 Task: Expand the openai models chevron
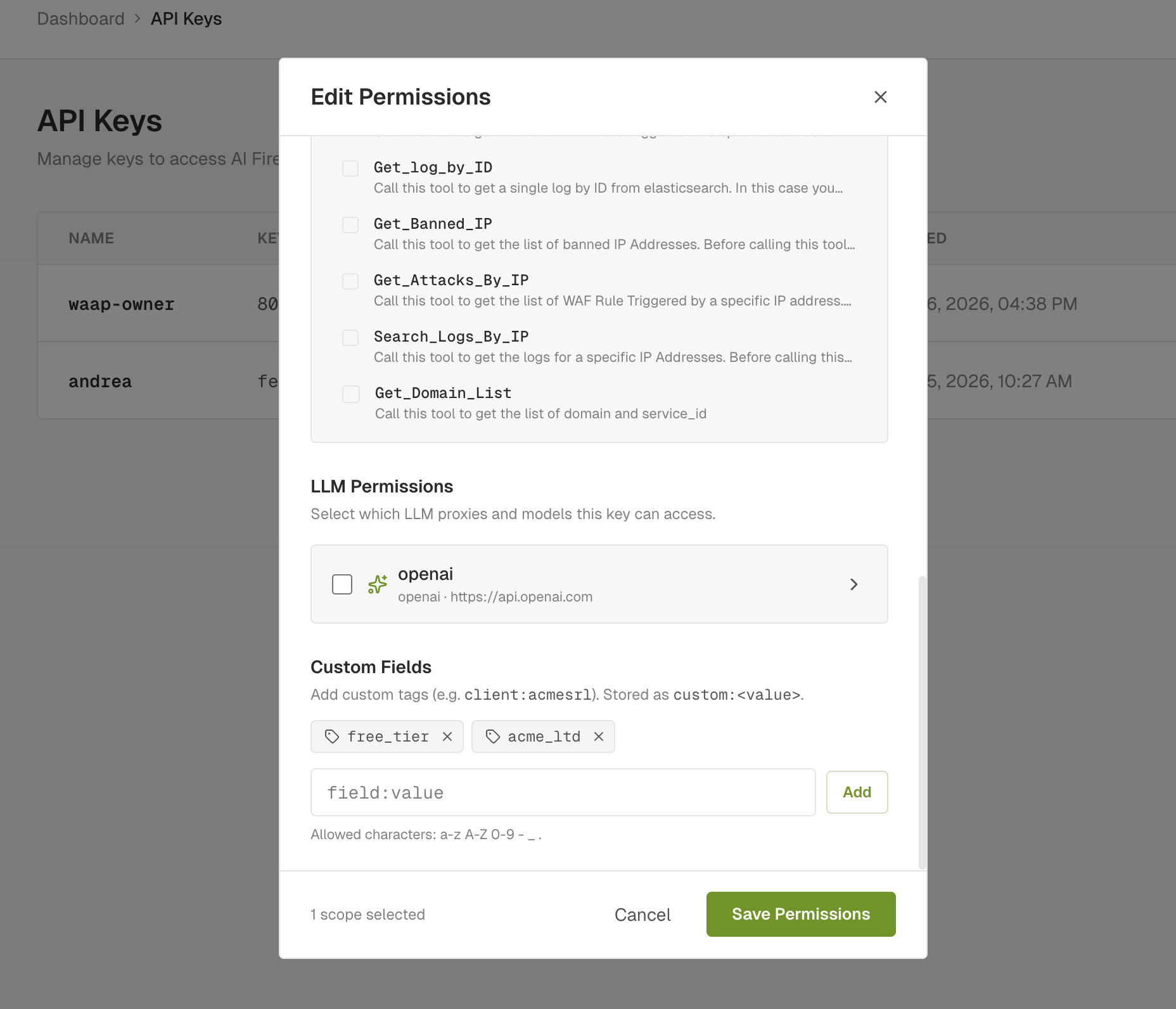[x=853, y=584]
